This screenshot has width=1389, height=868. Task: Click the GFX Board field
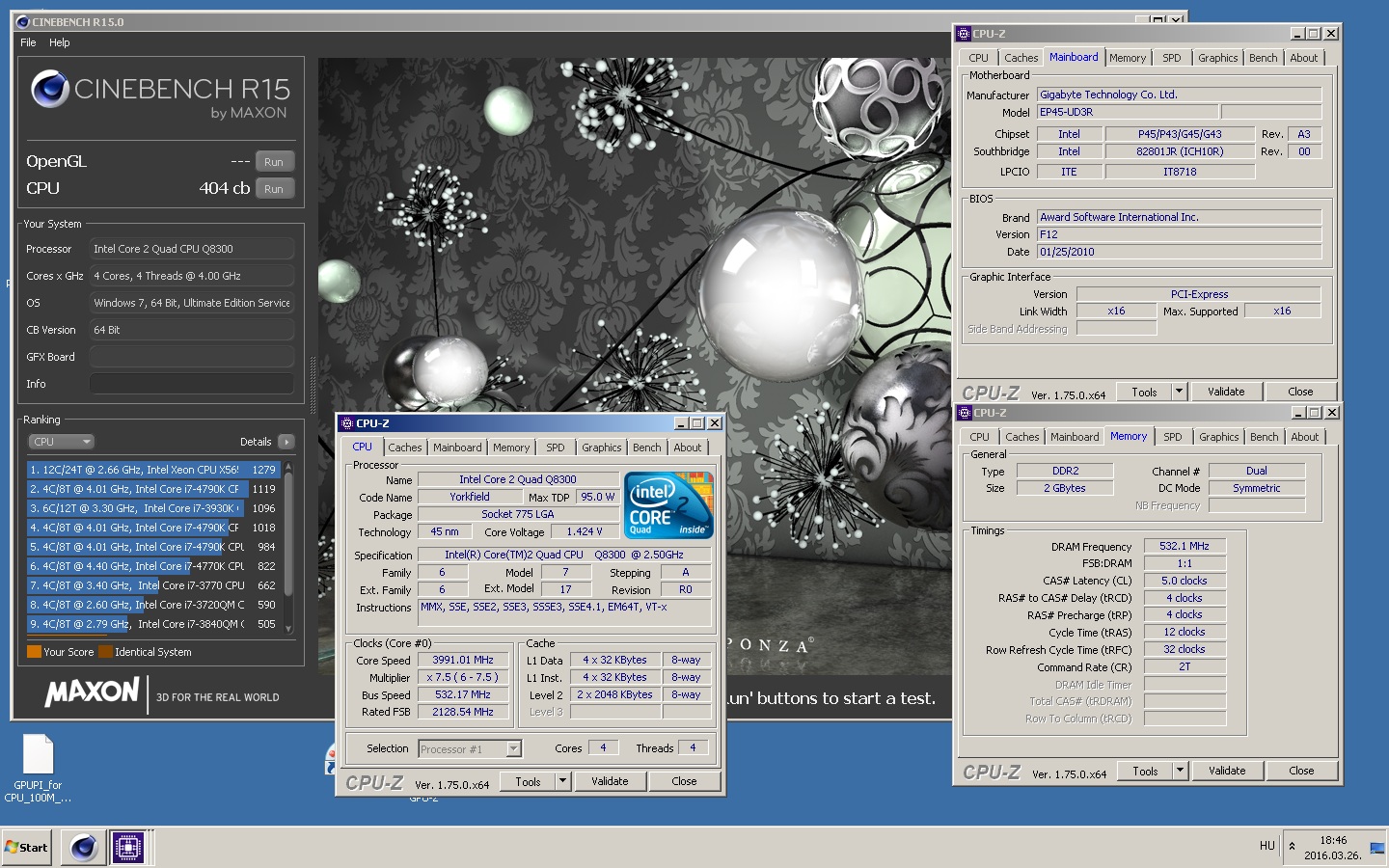(192, 357)
